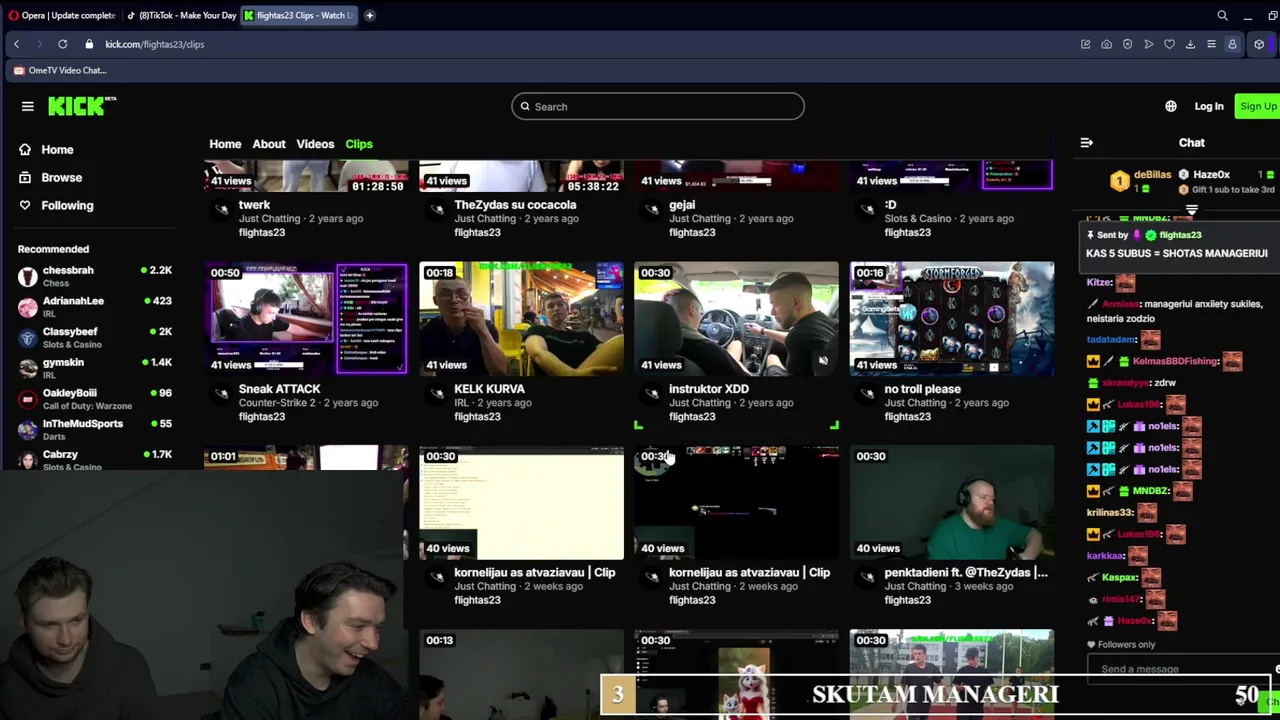Click flightas23 username in pinned message
The image size is (1280, 720).
pyautogui.click(x=1180, y=235)
